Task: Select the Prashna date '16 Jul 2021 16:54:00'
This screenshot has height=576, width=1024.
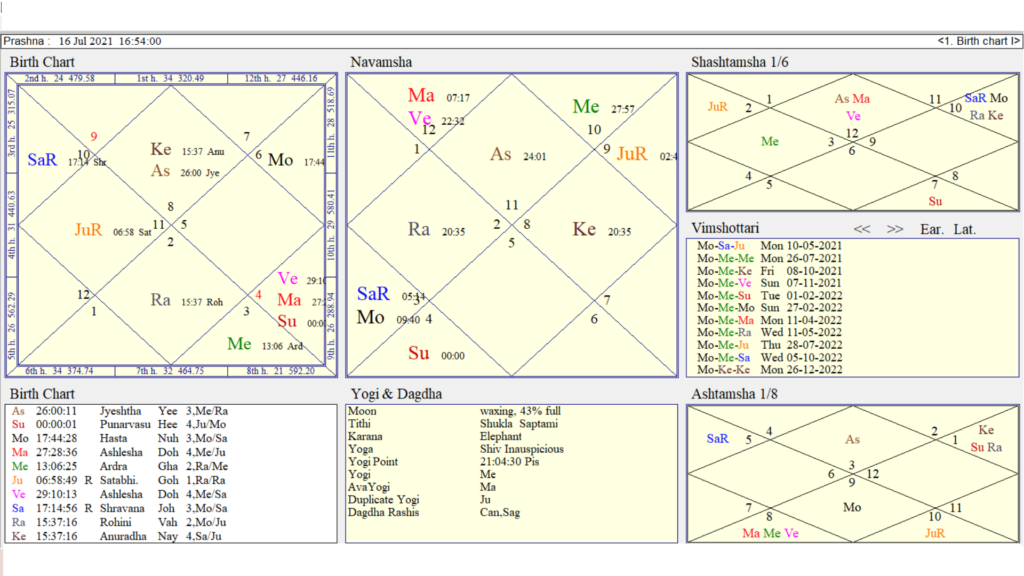Action: tap(110, 41)
